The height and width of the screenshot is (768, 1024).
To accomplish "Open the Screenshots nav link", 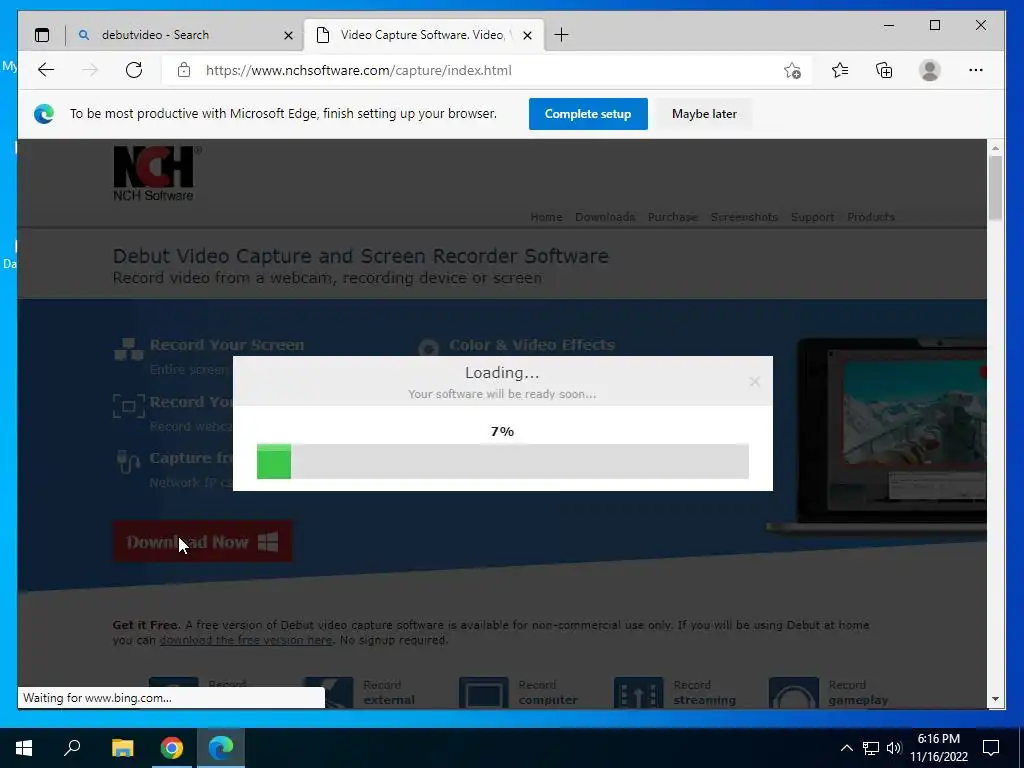I will [744, 217].
